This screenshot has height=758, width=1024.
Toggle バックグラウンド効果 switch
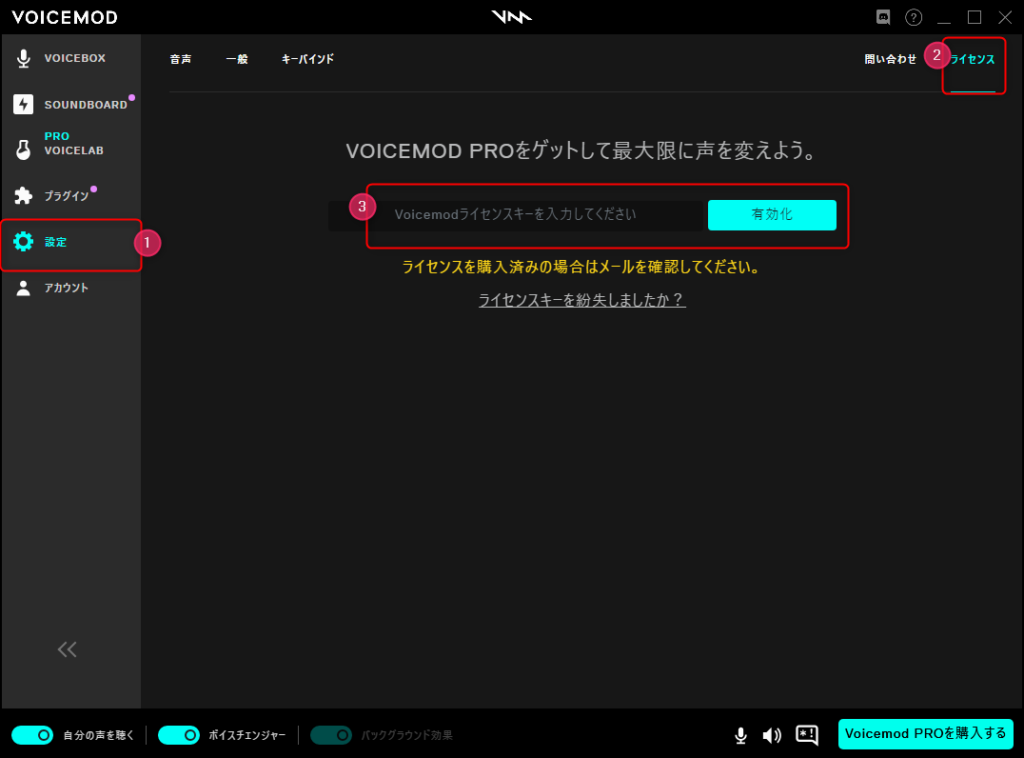(330, 735)
